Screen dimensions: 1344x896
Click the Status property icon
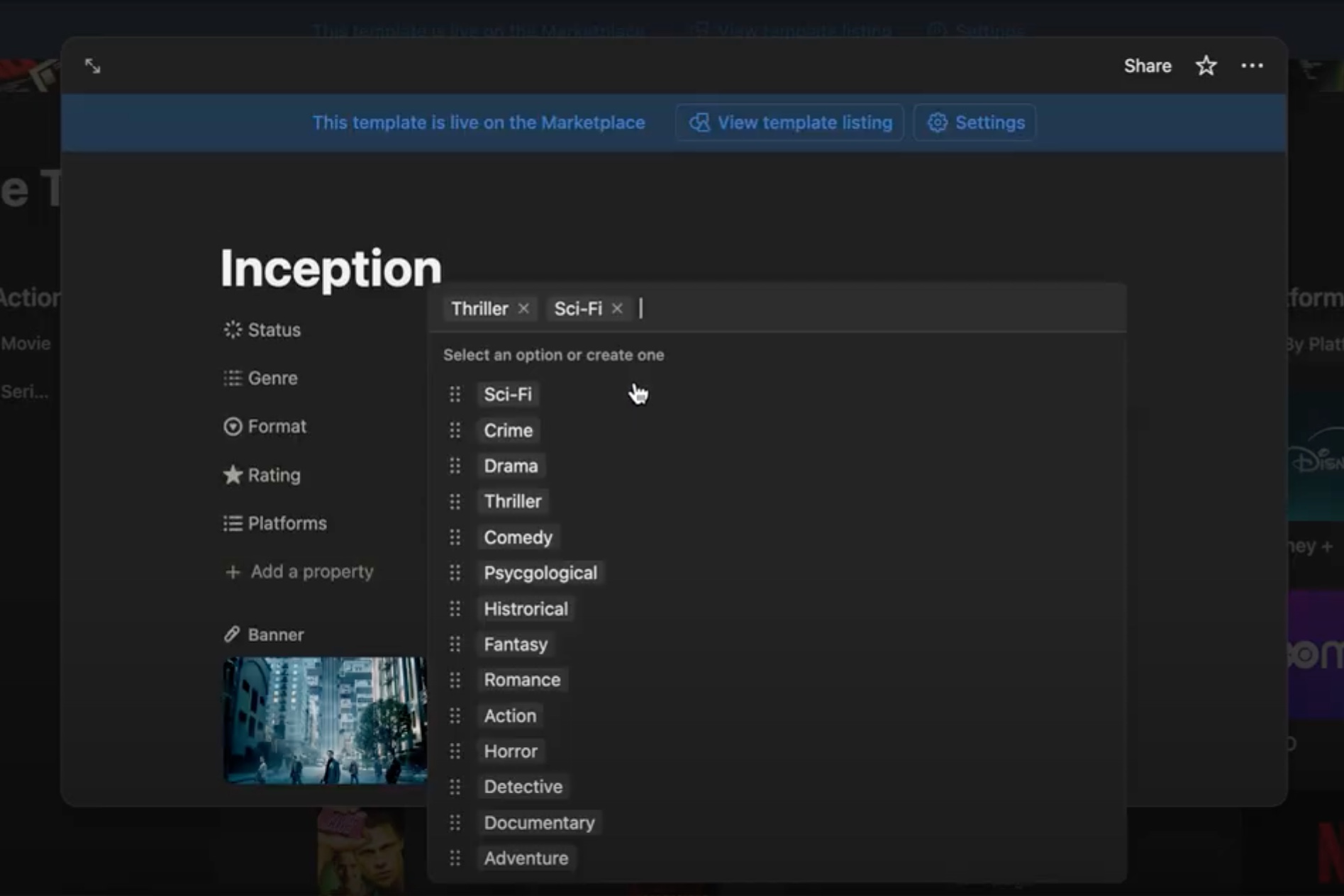(233, 330)
